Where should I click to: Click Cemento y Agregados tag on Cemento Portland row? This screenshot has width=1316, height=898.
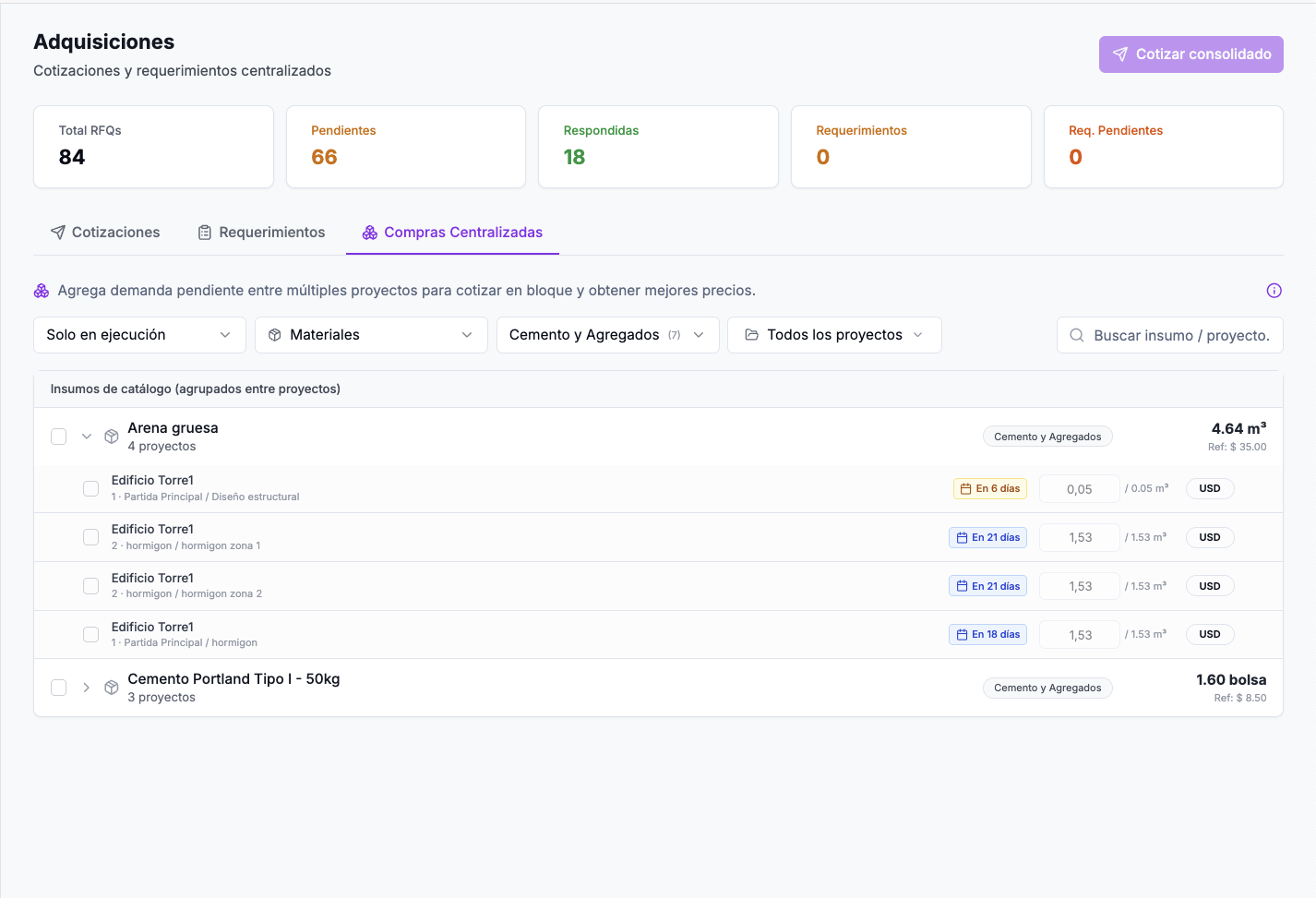(x=1047, y=688)
